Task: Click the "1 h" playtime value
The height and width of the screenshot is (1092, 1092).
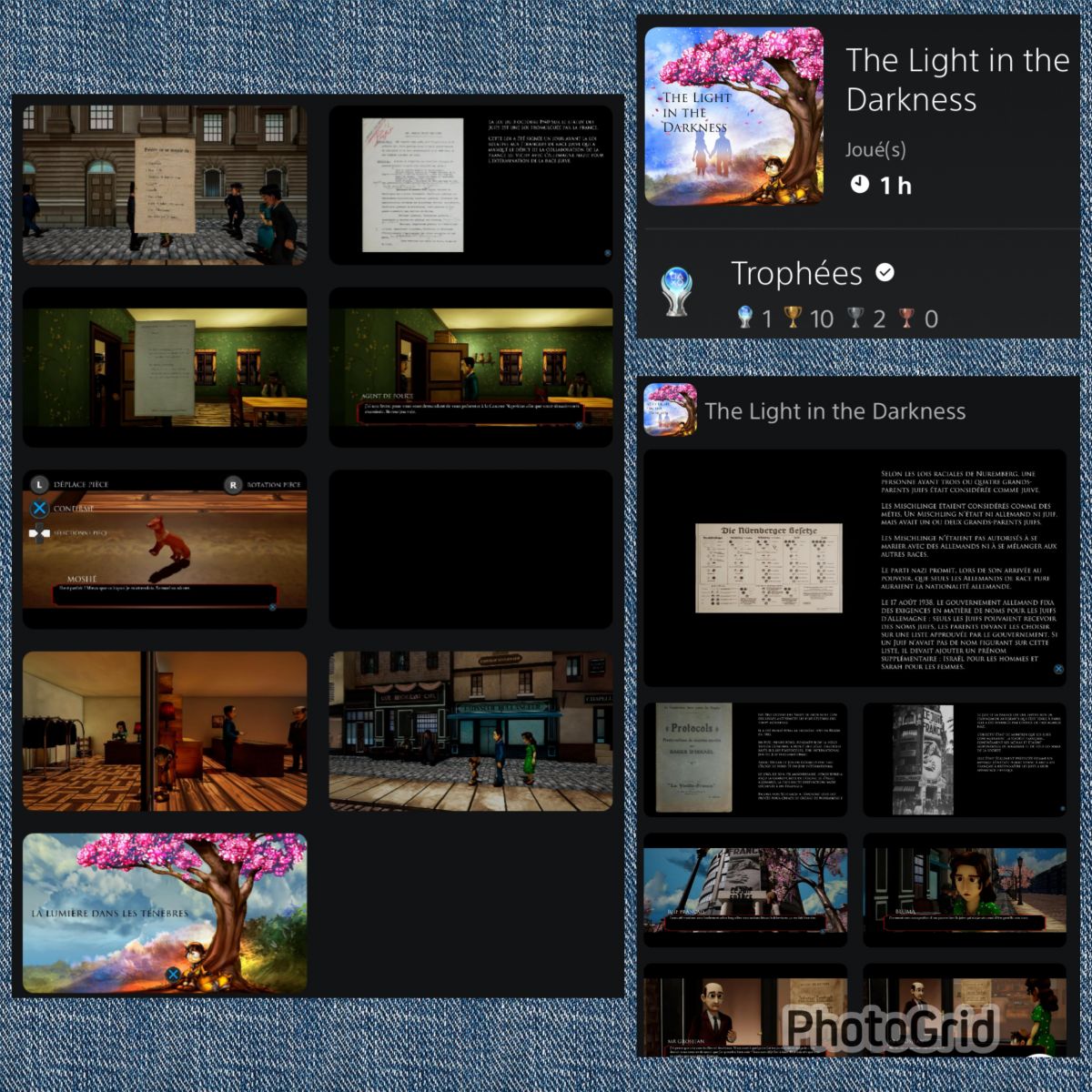Action: [x=895, y=186]
